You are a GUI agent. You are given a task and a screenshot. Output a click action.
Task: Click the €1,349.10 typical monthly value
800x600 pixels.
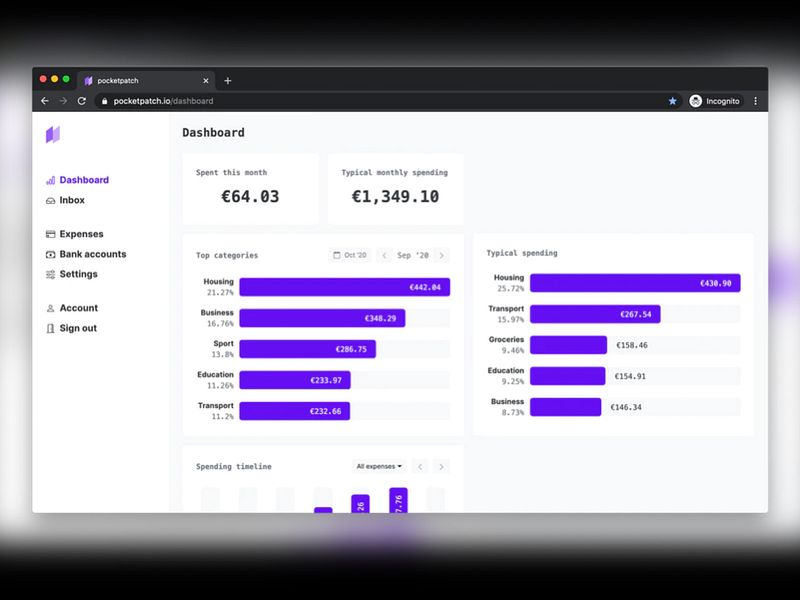coord(395,196)
